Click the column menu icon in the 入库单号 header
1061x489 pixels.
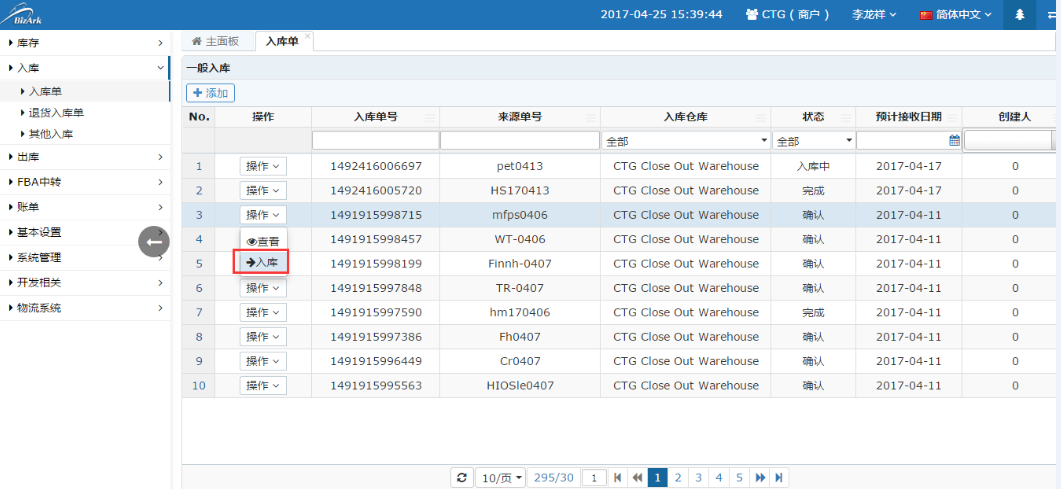430,118
